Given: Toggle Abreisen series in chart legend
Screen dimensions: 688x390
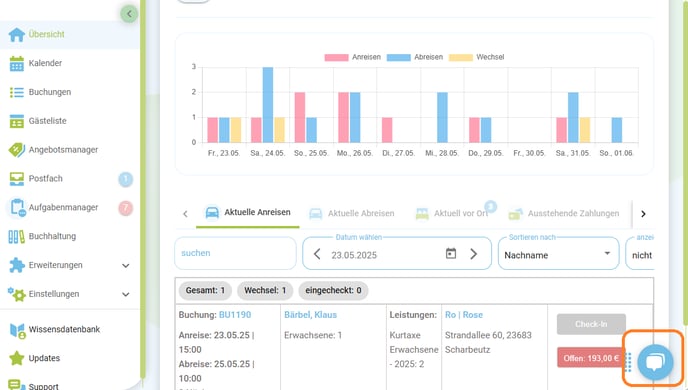Looking at the screenshot, I should pyautogui.click(x=415, y=57).
